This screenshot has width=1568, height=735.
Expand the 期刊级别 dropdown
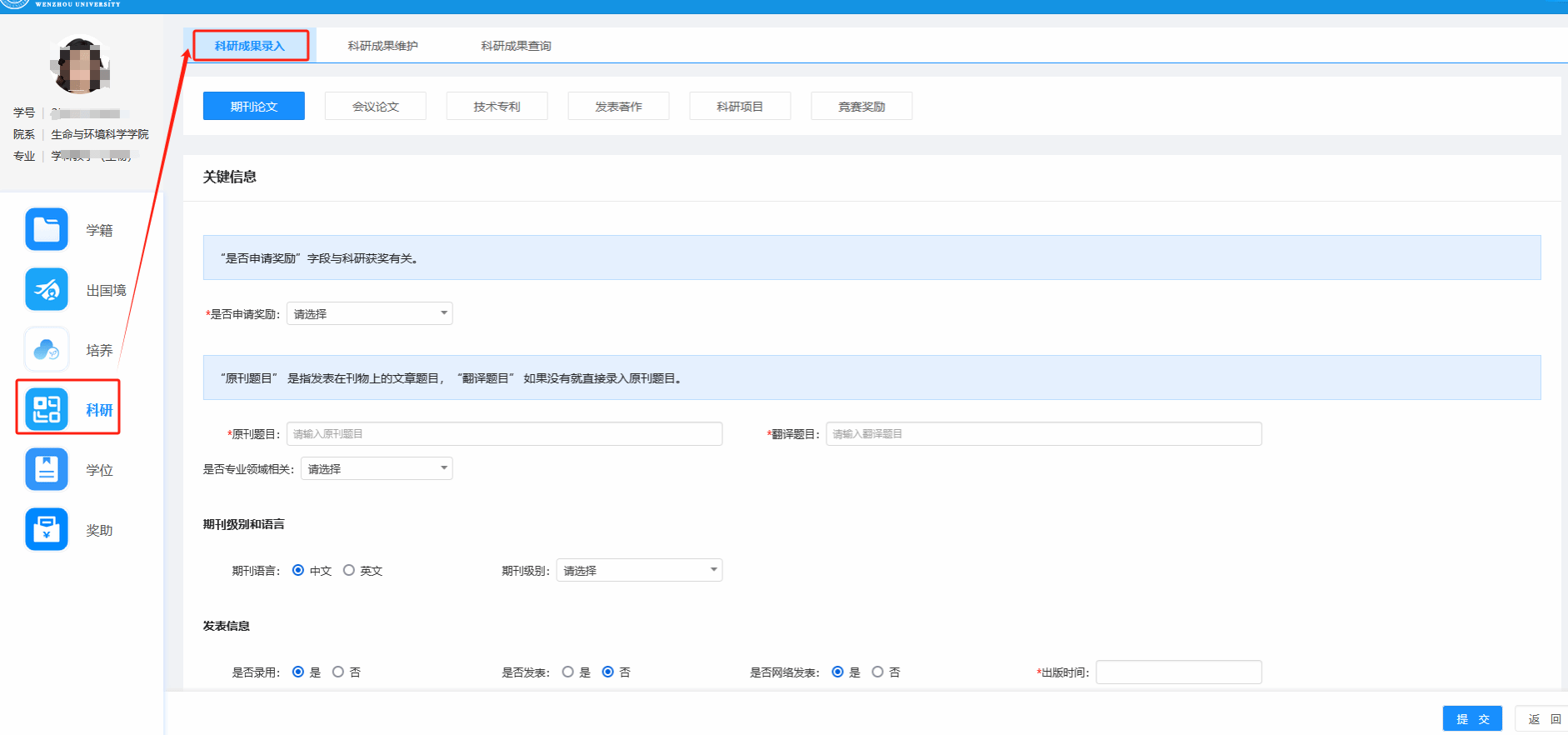click(638, 571)
